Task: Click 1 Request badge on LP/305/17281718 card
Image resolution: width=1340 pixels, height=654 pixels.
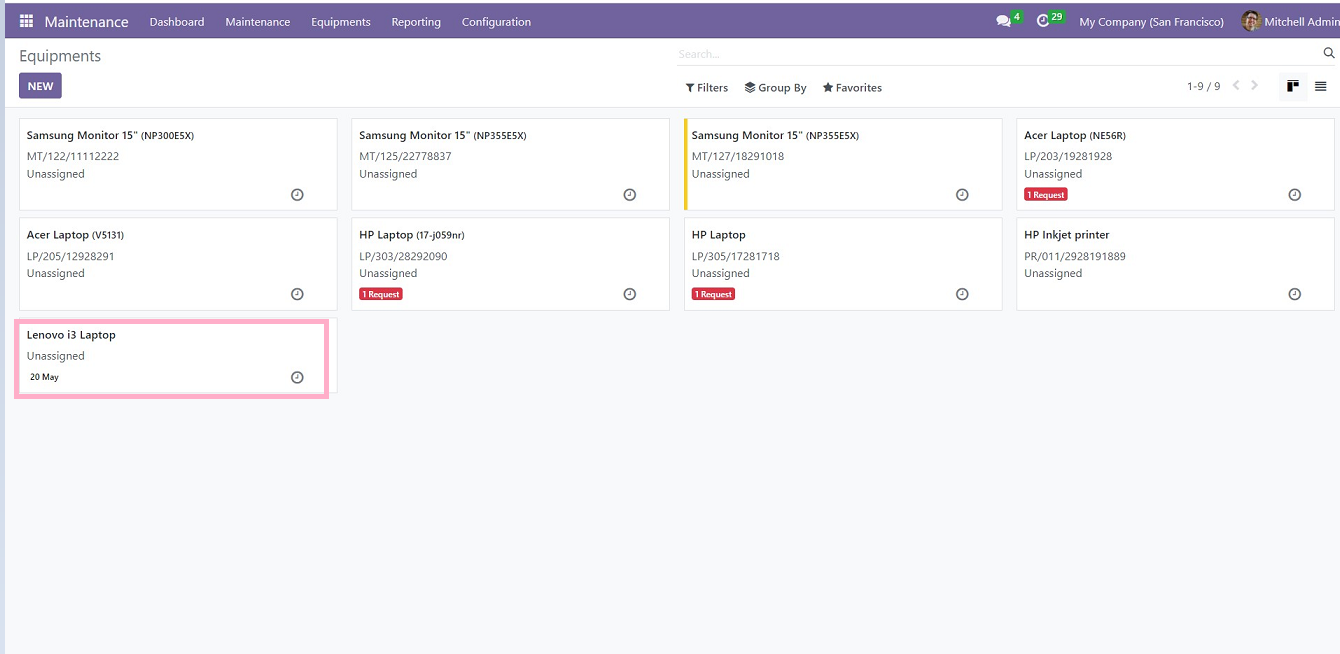Action: point(713,294)
